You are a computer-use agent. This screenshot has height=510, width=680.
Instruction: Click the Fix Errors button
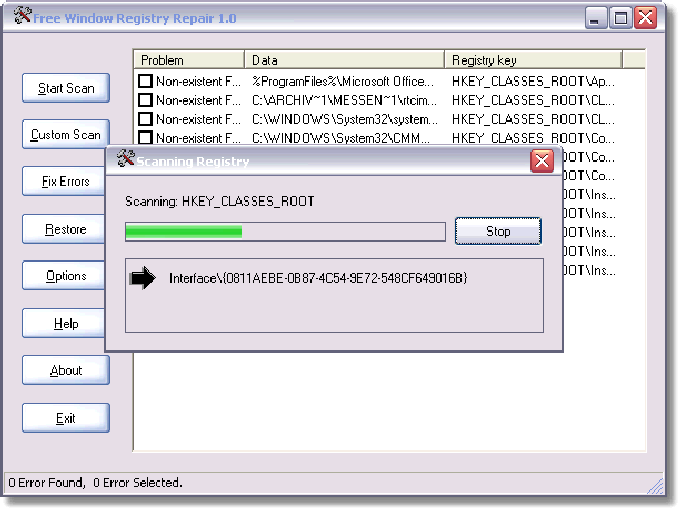pyautogui.click(x=64, y=181)
